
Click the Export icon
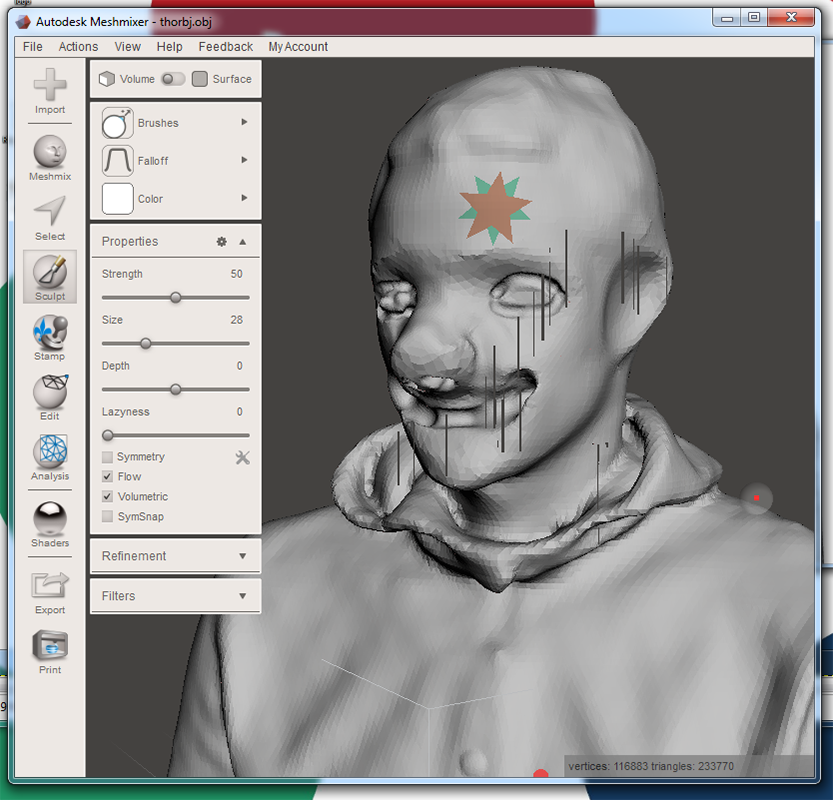pyautogui.click(x=50, y=585)
